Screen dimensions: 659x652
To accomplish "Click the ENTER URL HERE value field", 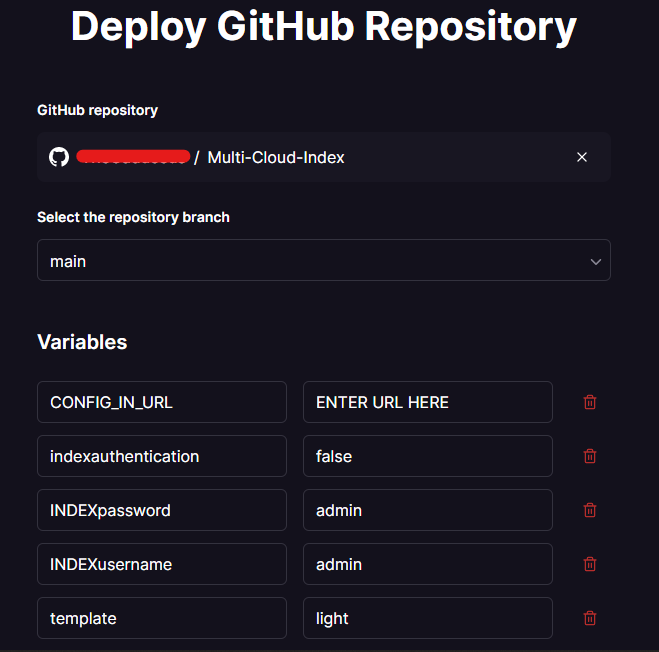I will [x=428, y=402].
